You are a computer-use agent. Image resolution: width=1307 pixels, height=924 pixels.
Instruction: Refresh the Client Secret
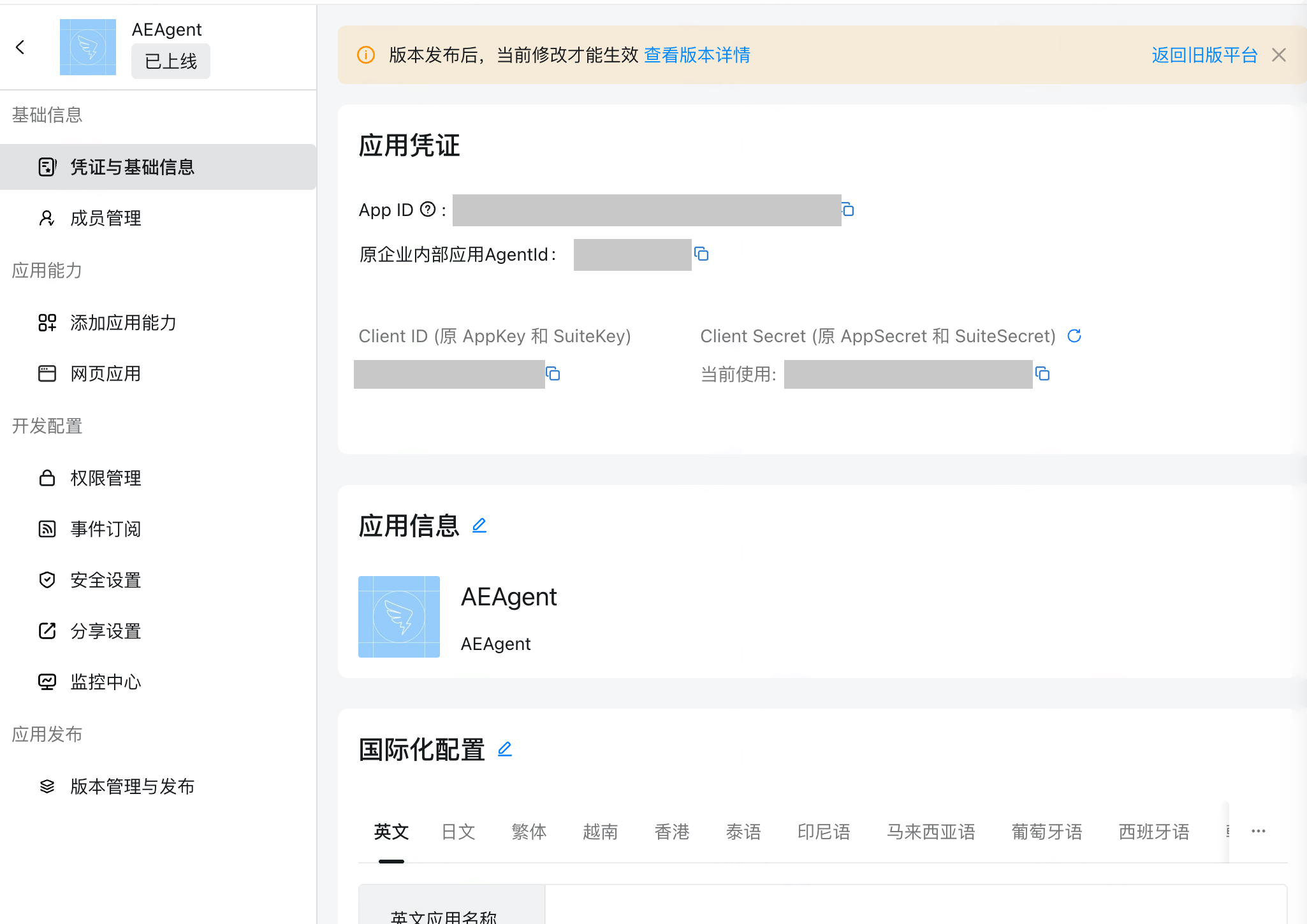pyautogui.click(x=1074, y=336)
